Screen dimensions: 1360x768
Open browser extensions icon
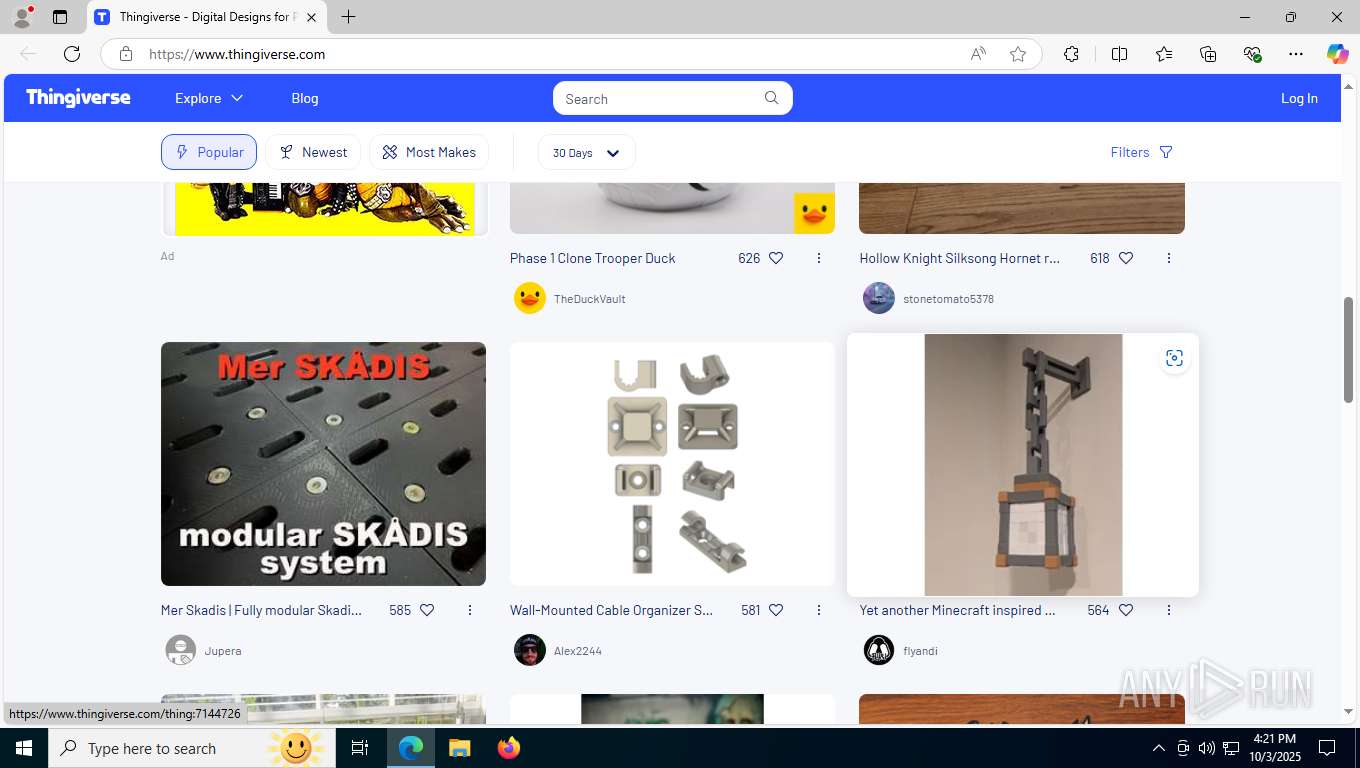coord(1071,54)
